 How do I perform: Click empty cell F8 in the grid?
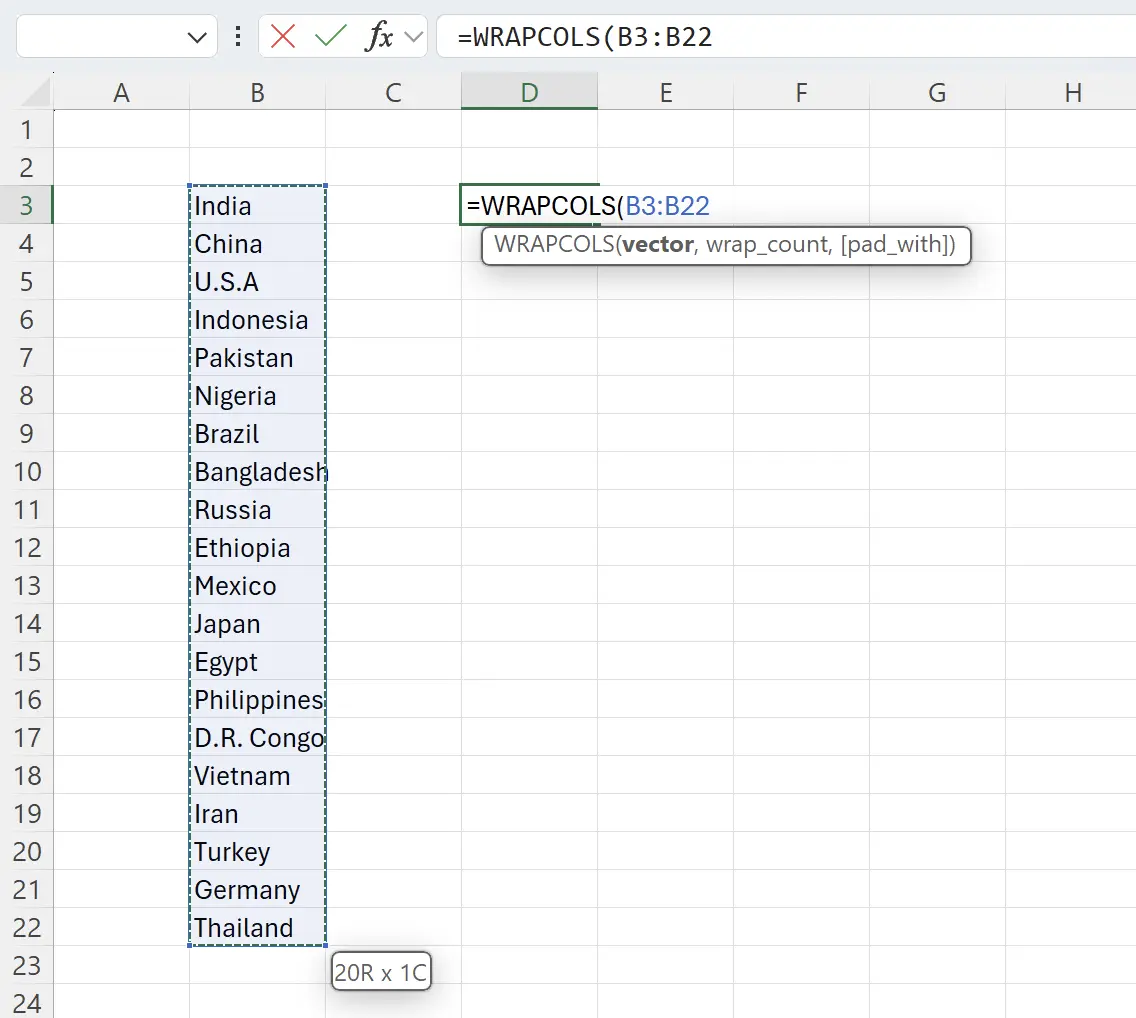(x=801, y=395)
